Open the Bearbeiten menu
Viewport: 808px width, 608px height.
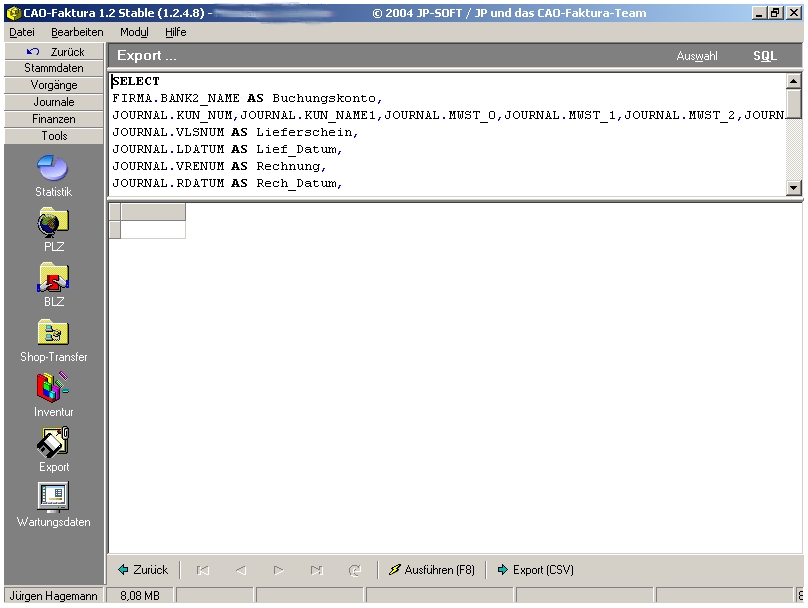[x=77, y=32]
